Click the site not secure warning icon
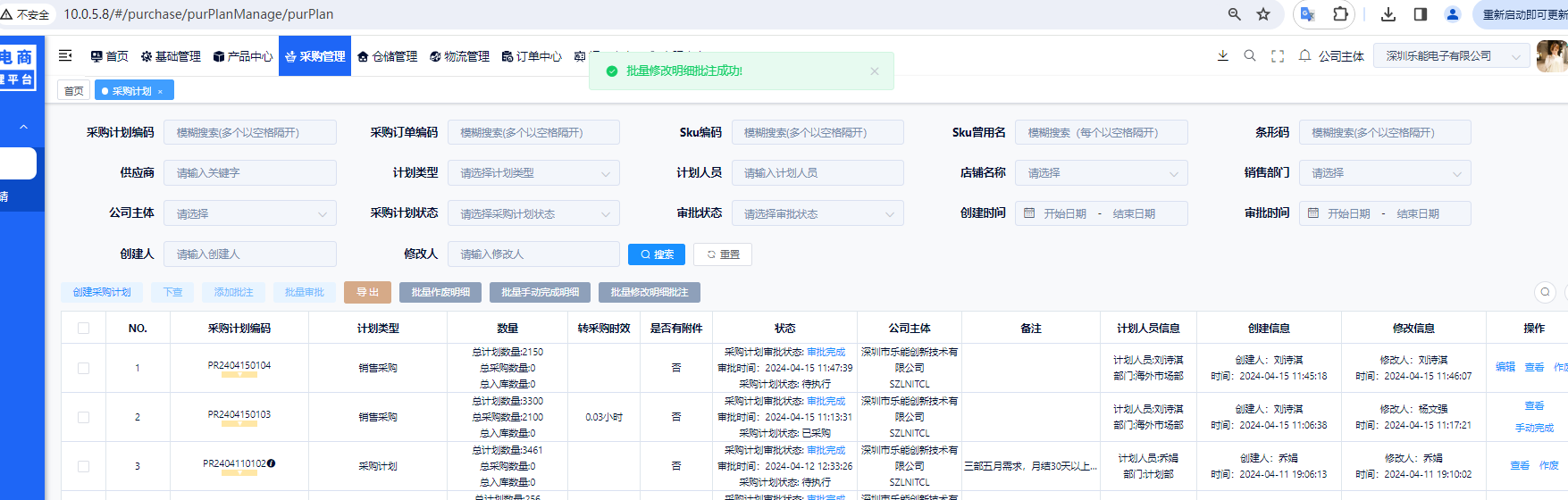1568x500 pixels. [7, 14]
